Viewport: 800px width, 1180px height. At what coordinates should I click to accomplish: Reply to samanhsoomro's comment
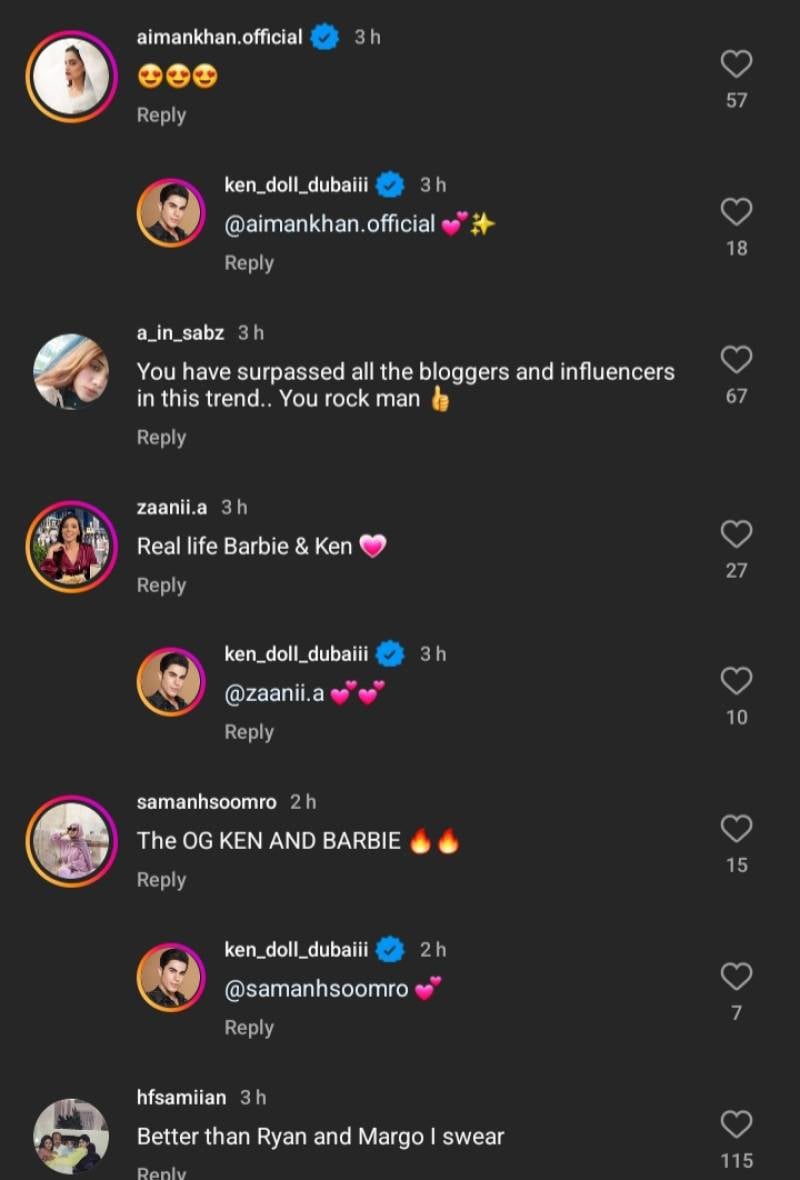(x=161, y=879)
